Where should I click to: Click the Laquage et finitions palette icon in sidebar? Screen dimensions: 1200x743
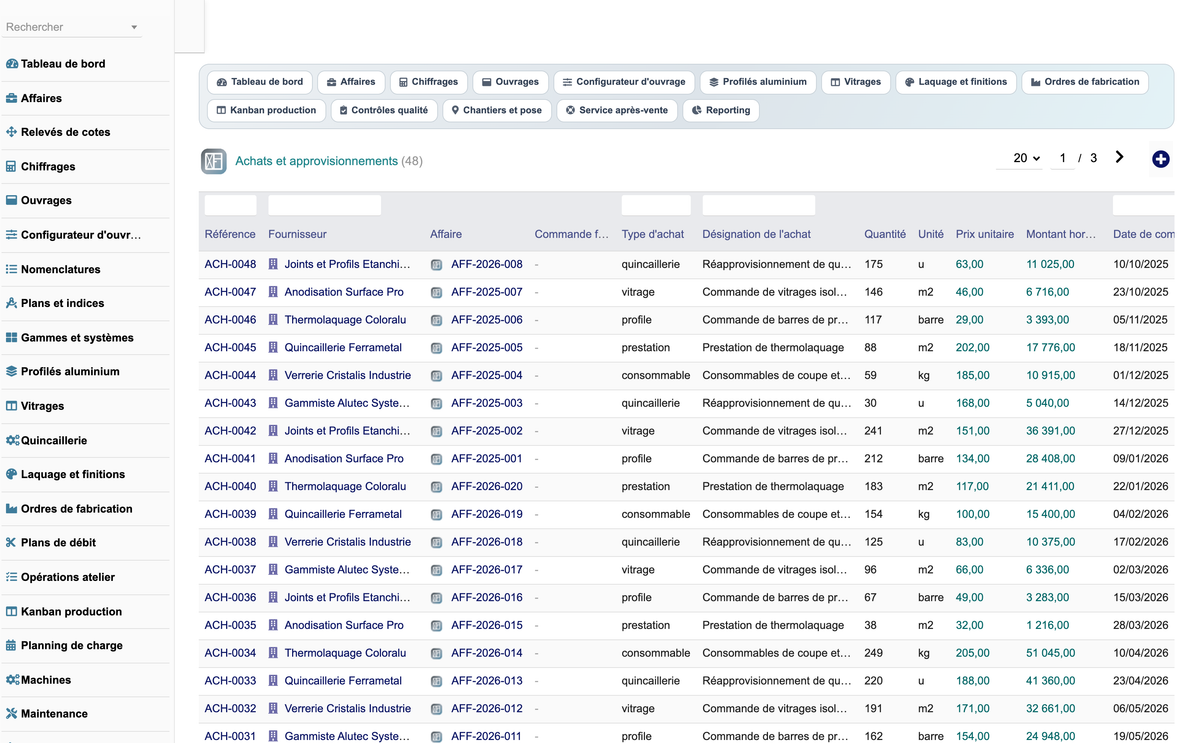(x=12, y=474)
